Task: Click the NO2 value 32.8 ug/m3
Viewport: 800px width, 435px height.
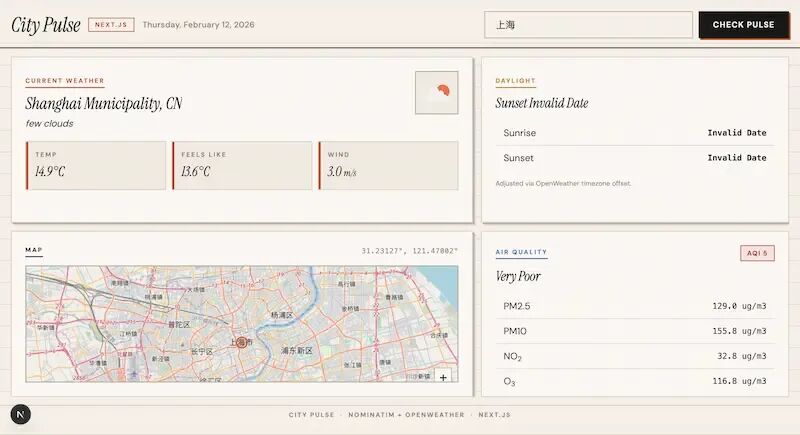Action: click(x=742, y=356)
